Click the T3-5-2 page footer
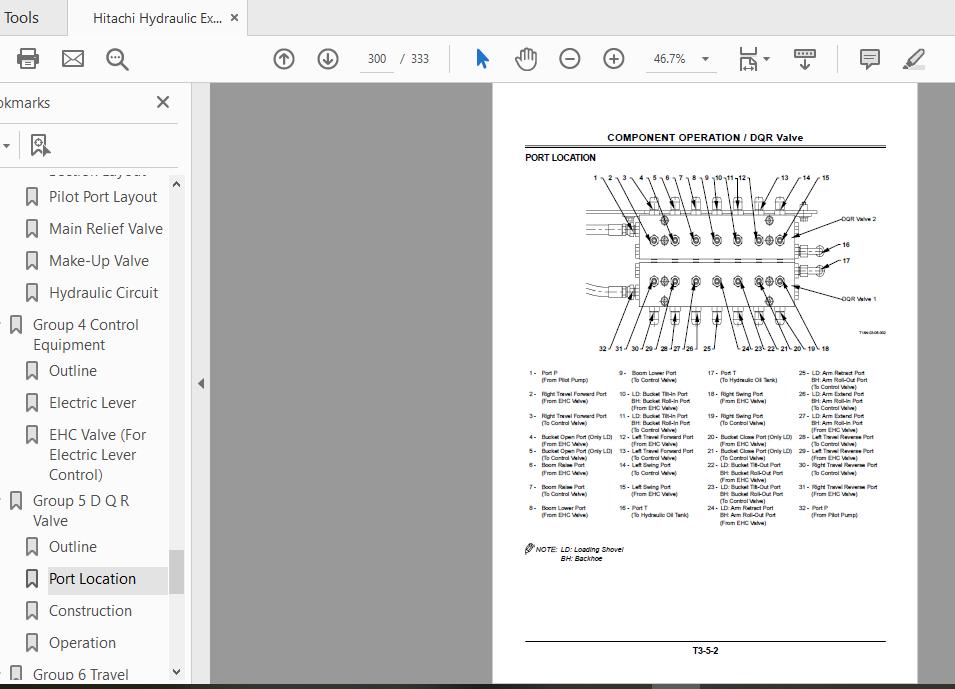Viewport: 955px width, 689px height. click(705, 651)
